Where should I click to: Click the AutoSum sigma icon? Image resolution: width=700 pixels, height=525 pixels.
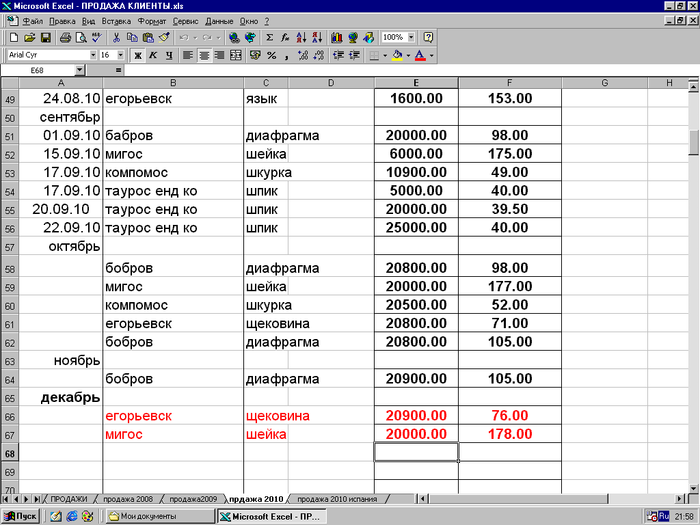[269, 37]
